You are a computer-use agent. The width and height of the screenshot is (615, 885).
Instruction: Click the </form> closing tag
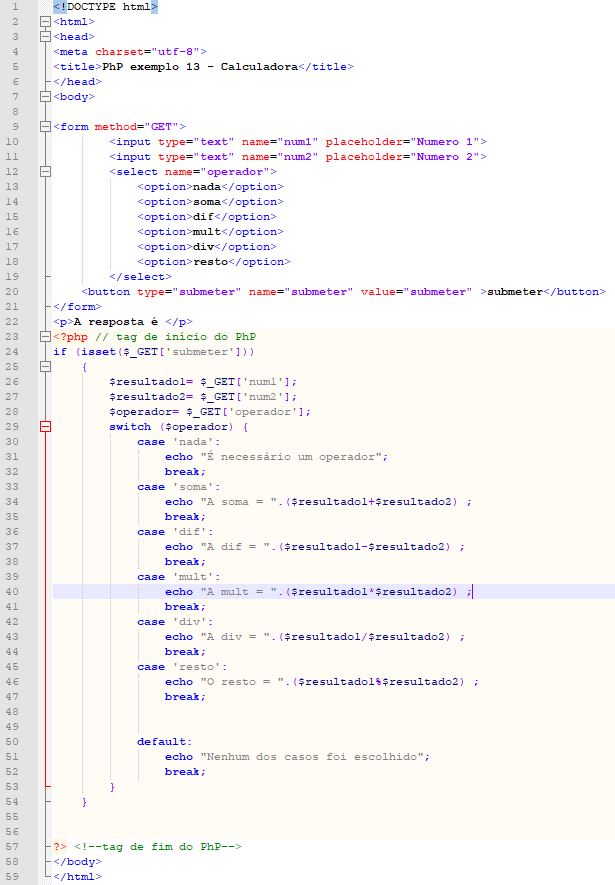coord(77,306)
